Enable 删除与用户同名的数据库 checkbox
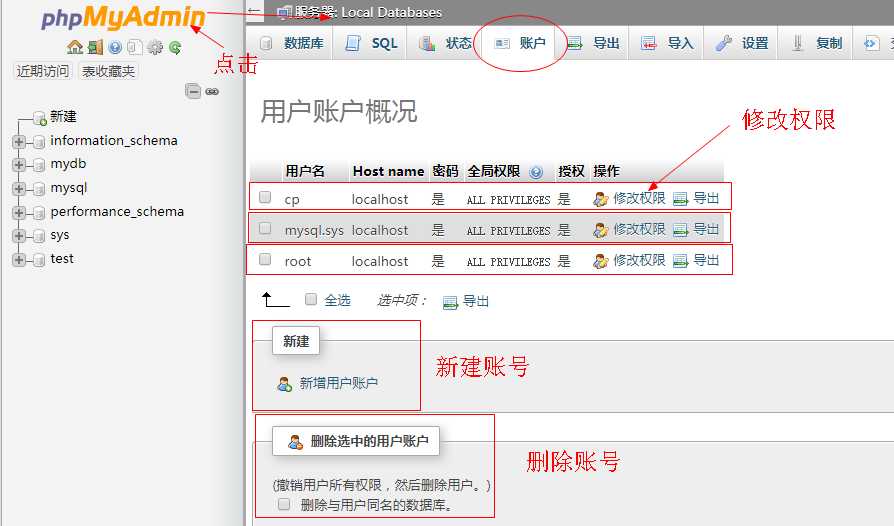 pos(283,504)
